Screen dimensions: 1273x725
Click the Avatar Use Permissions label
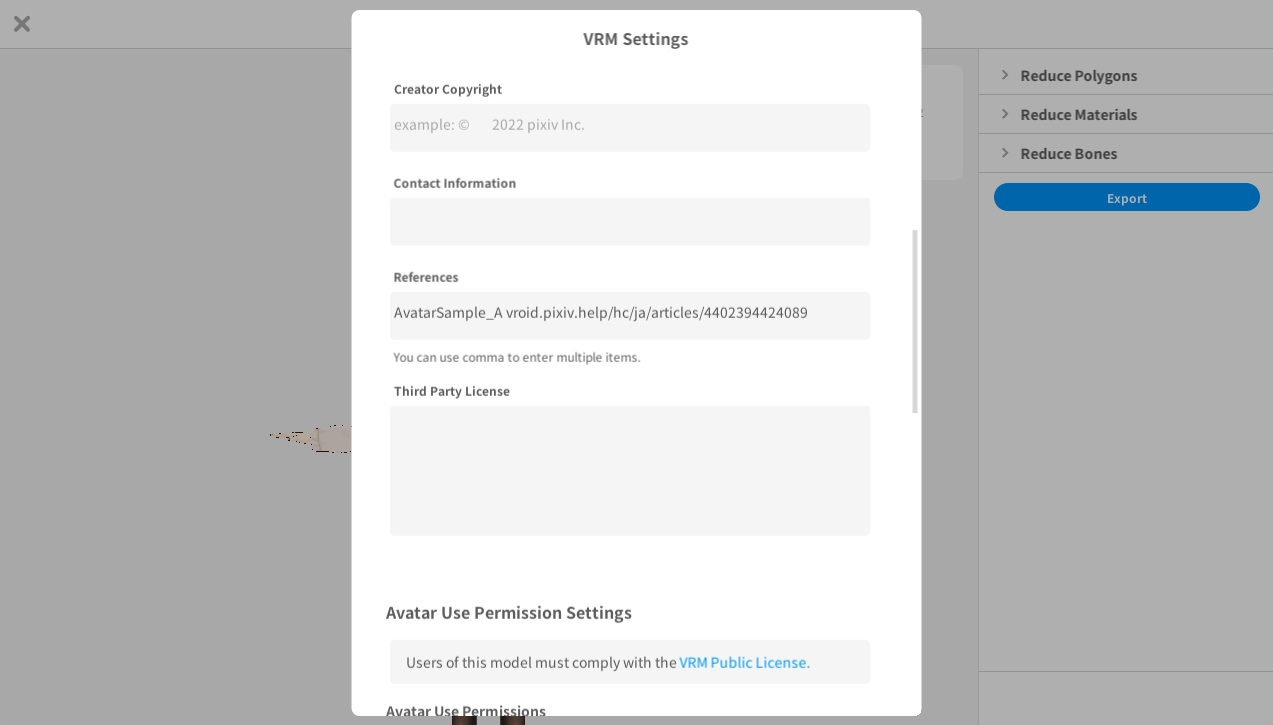coord(466,710)
